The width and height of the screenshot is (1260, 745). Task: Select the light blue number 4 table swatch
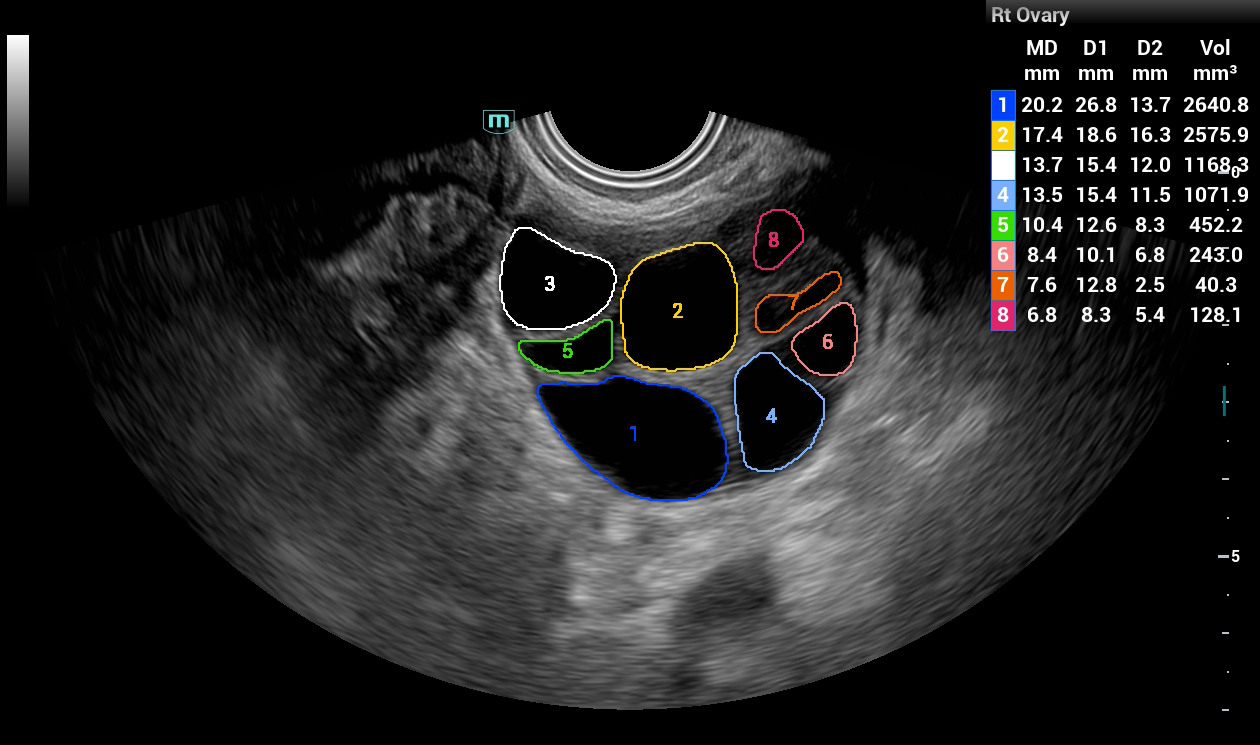(1003, 195)
